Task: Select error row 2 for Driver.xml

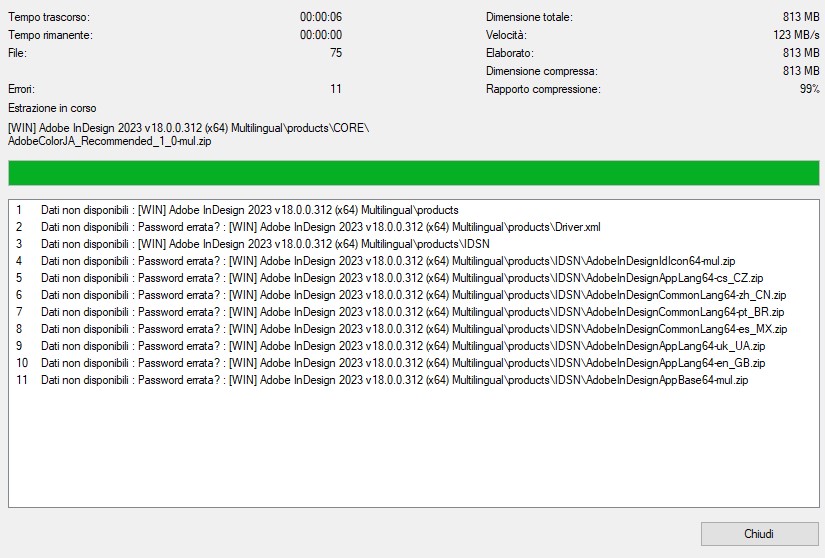Action: (x=414, y=227)
